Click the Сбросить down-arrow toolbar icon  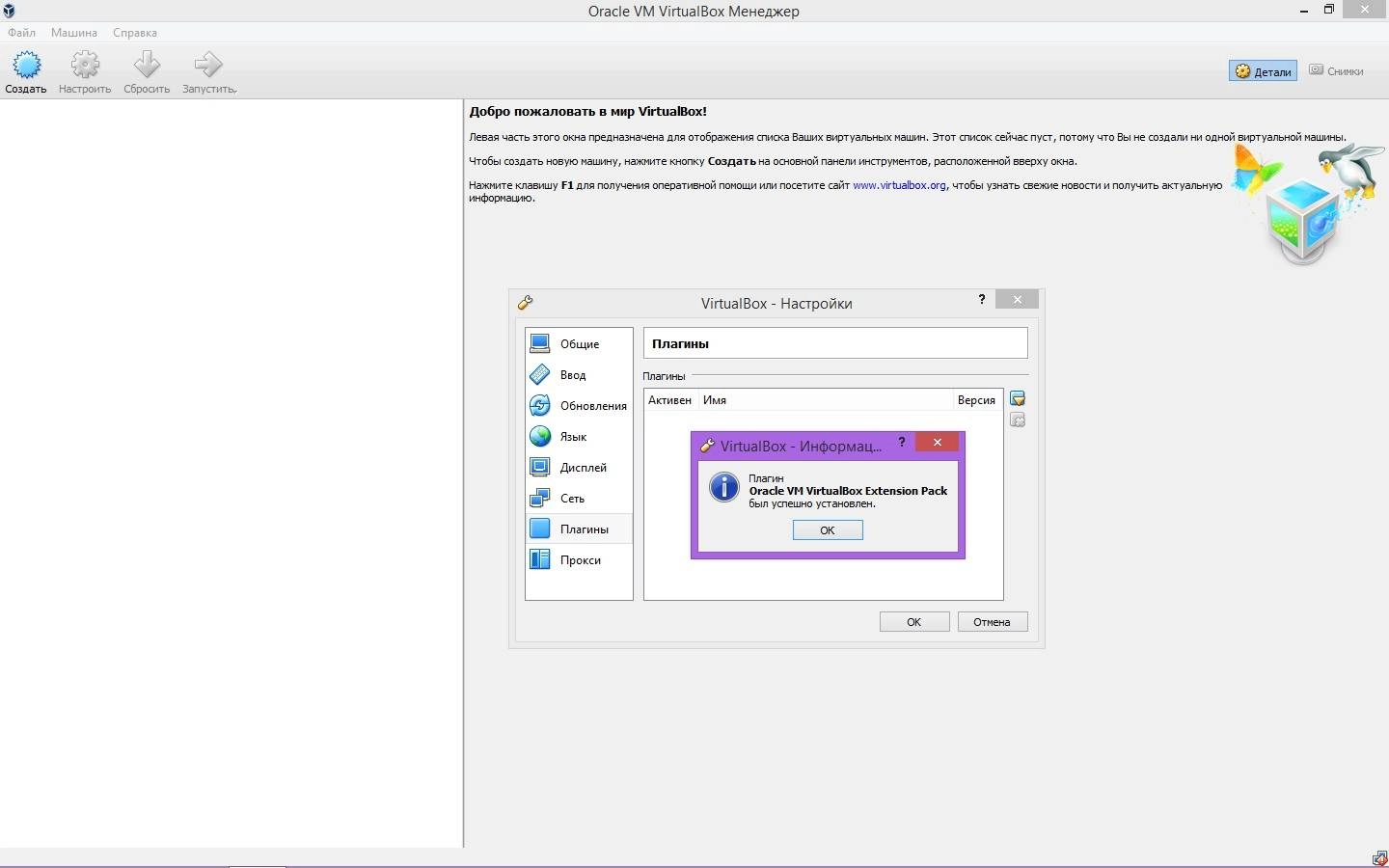coord(147,65)
